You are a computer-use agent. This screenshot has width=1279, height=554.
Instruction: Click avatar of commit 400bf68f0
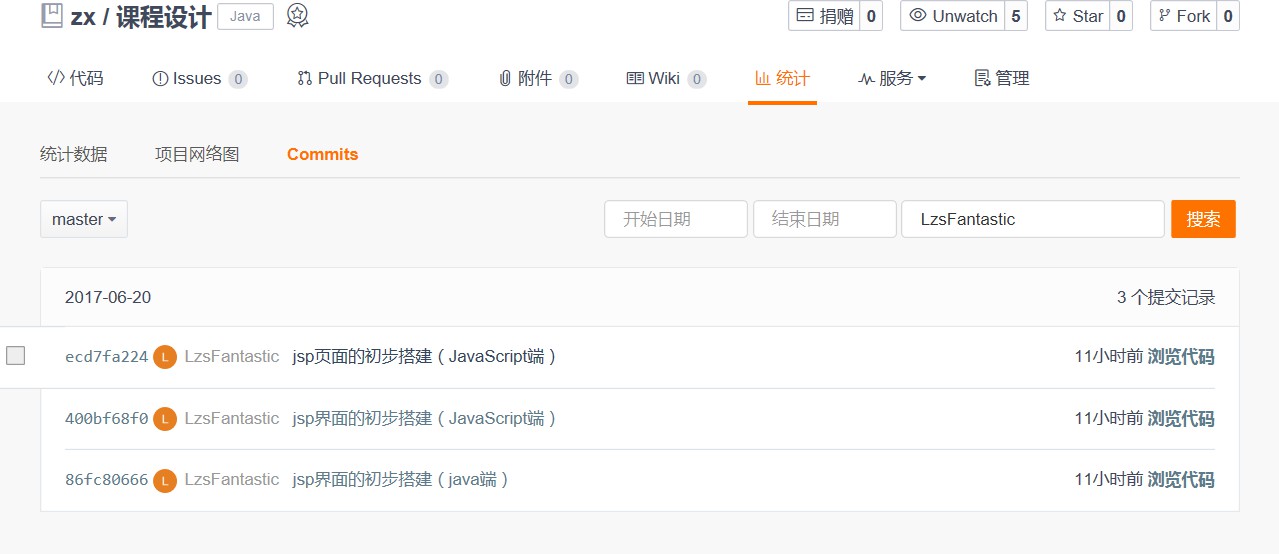tap(165, 419)
